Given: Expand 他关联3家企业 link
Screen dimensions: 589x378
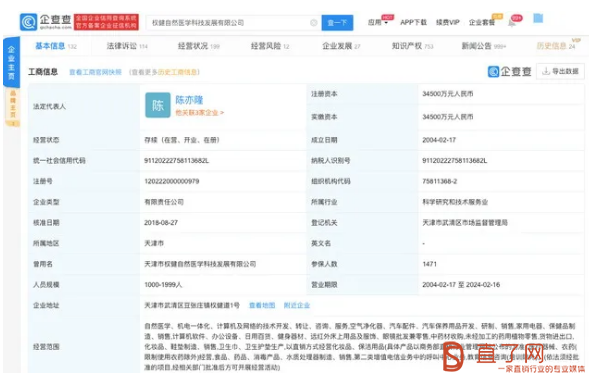Looking at the screenshot, I should [x=199, y=112].
